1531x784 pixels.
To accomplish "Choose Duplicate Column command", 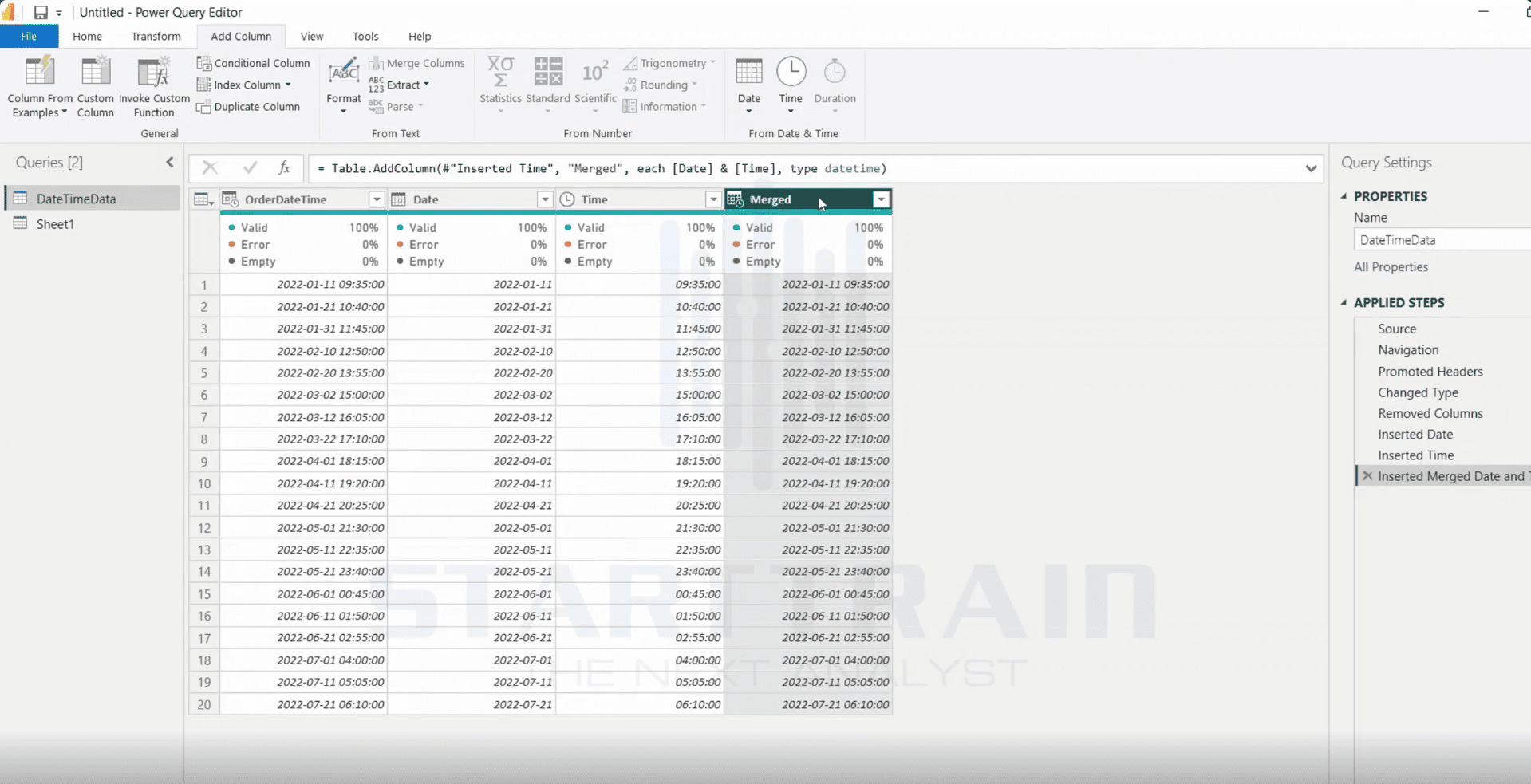I will [248, 107].
